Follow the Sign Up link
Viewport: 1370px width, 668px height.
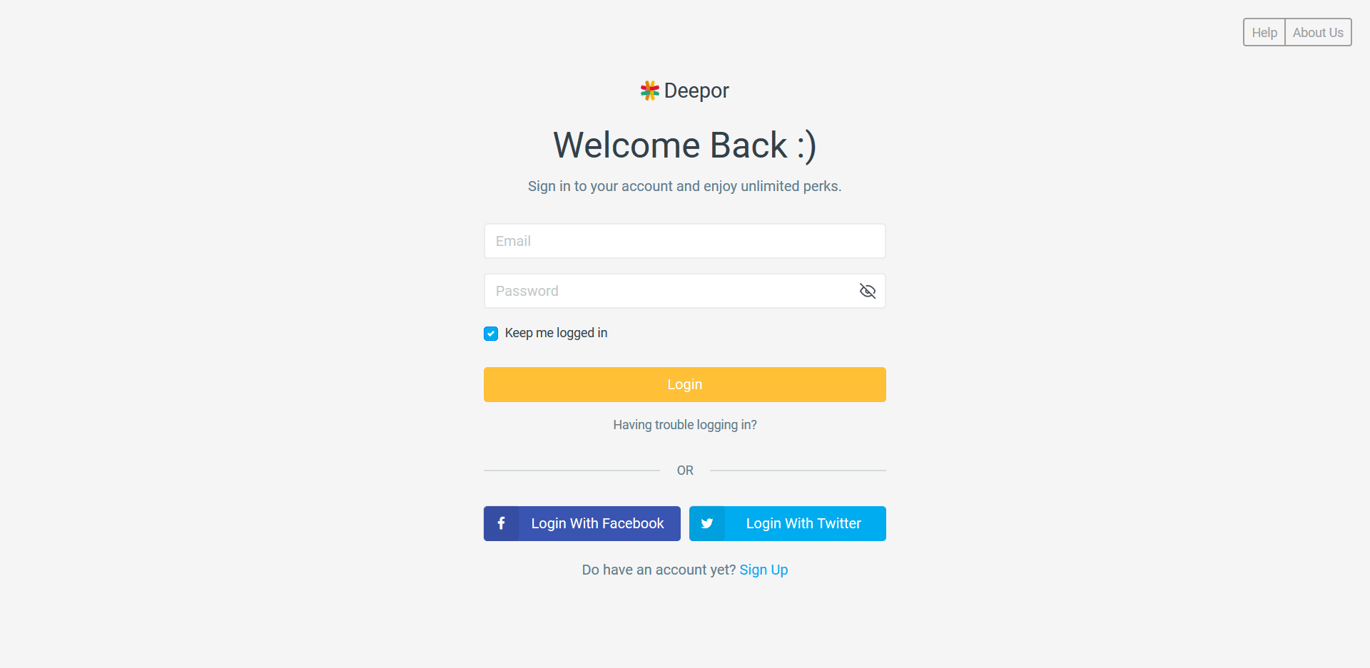coord(764,570)
